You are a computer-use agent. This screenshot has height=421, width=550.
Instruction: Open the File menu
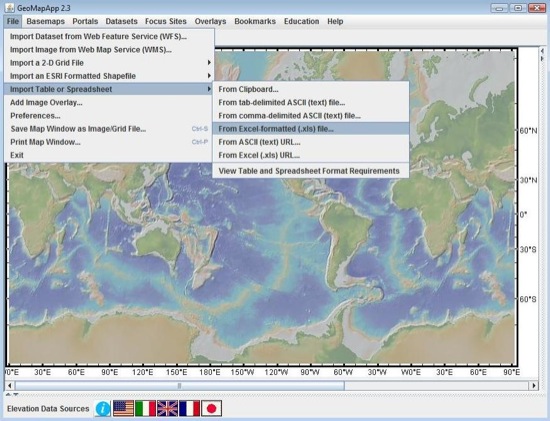13,21
